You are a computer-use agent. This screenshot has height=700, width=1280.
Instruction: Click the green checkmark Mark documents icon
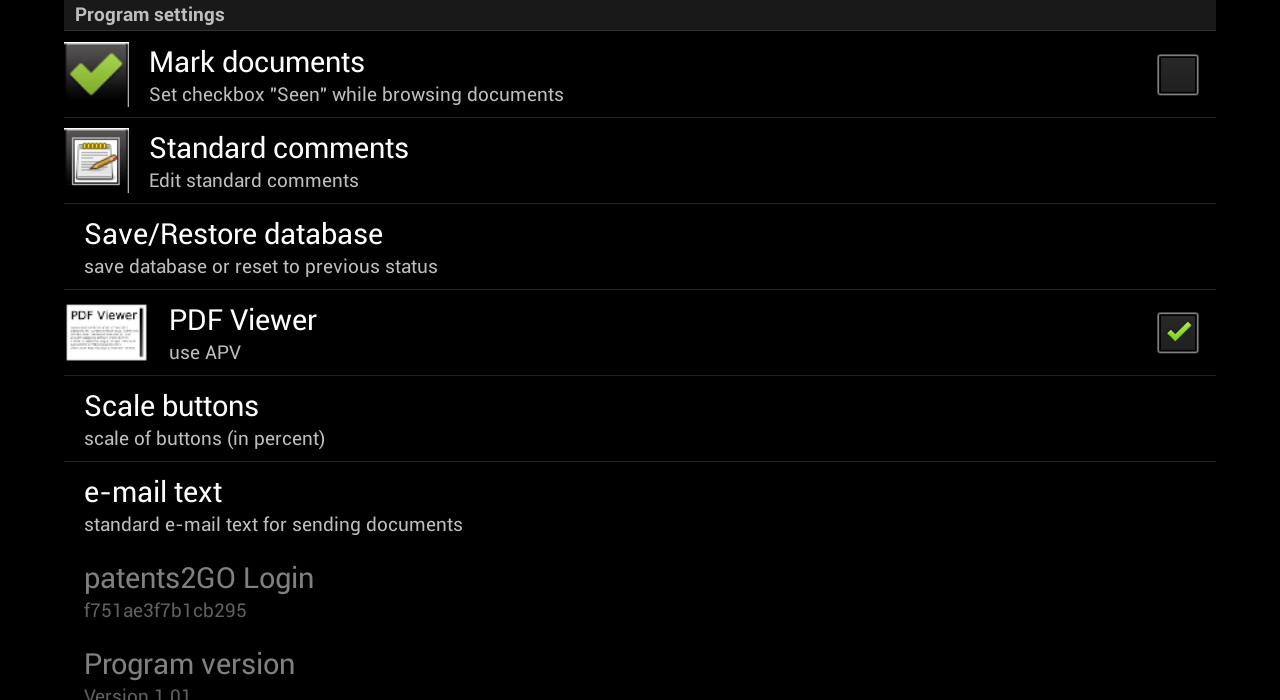coord(96,74)
